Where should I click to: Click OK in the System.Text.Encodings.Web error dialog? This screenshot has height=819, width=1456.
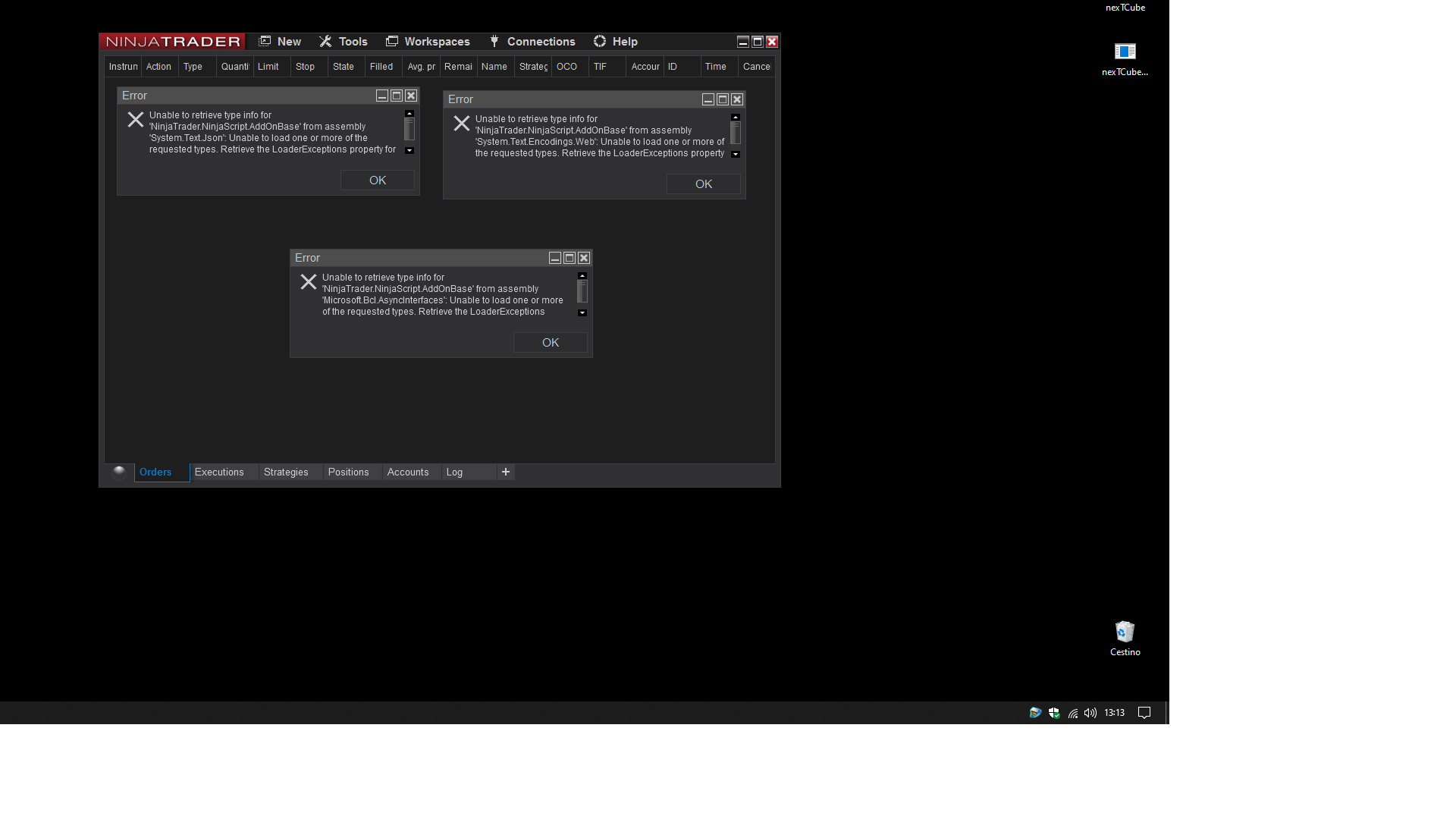(704, 184)
